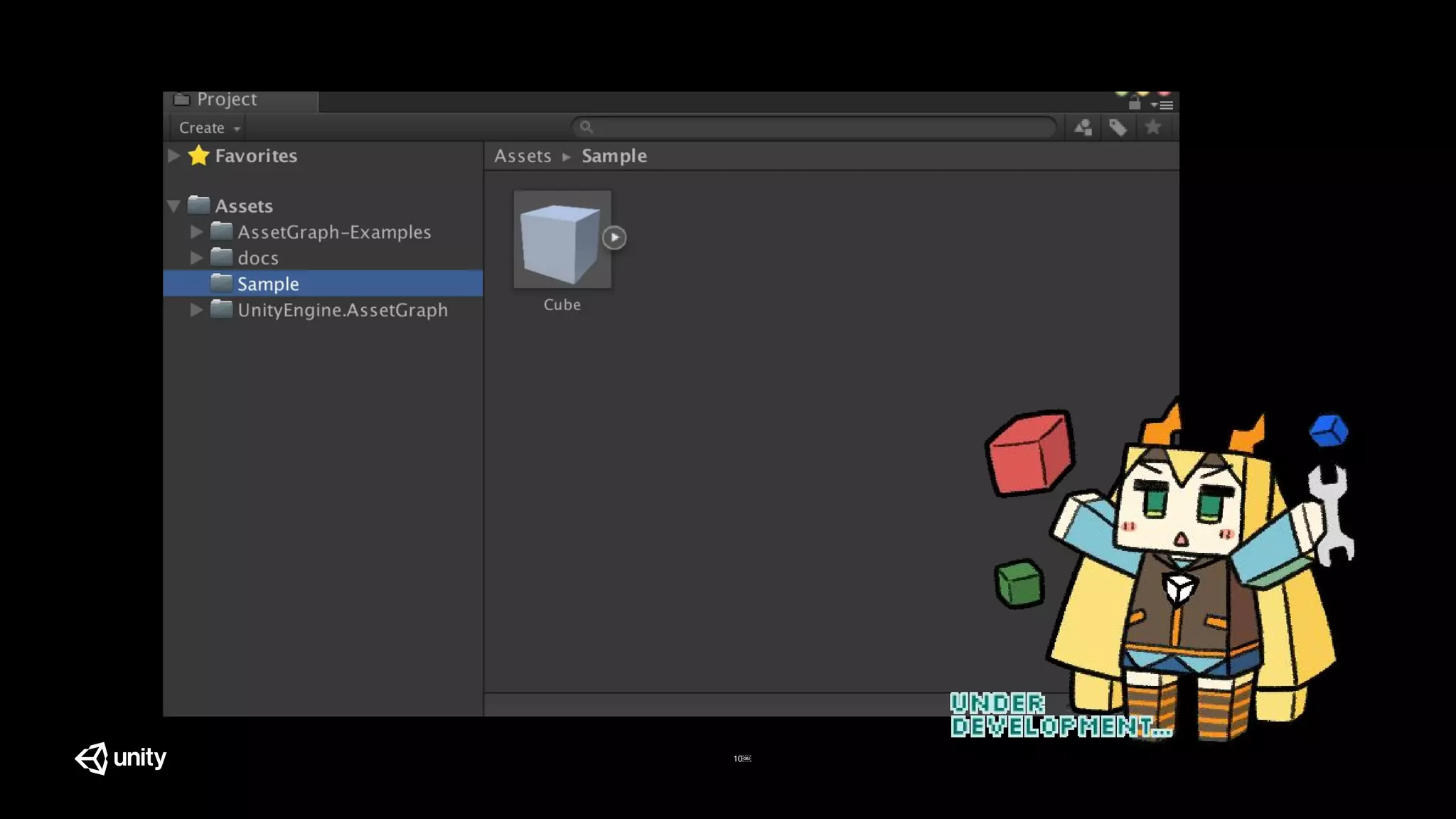Select the Sample folder in tree
1456x819 pixels.
point(268,284)
